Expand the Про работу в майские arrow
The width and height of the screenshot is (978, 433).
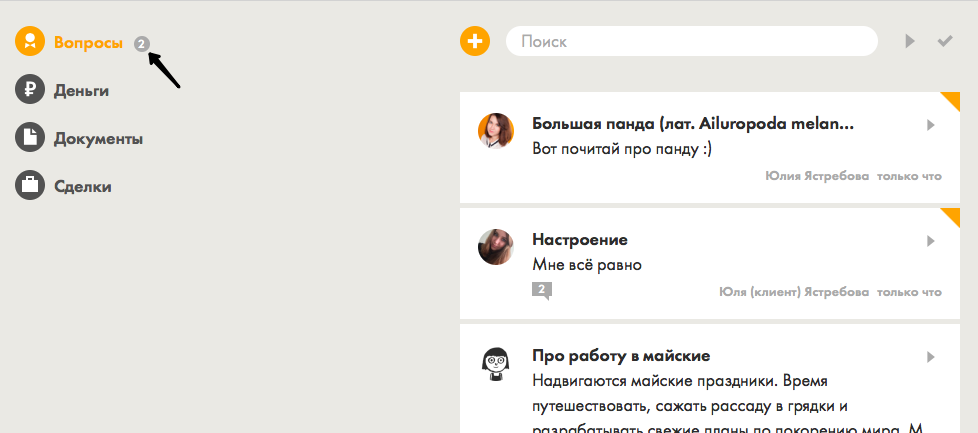tap(930, 357)
